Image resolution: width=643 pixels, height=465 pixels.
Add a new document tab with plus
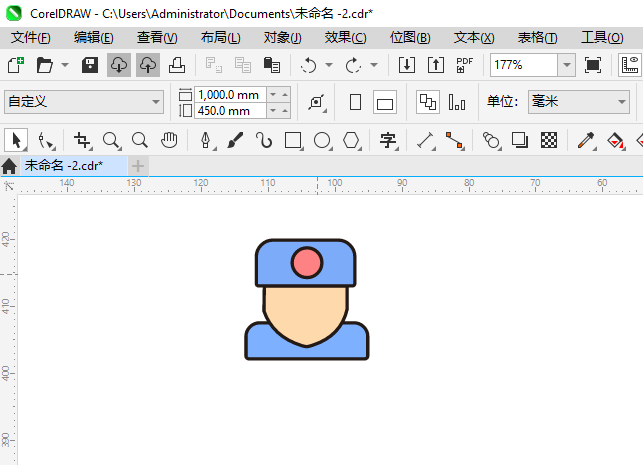click(138, 165)
